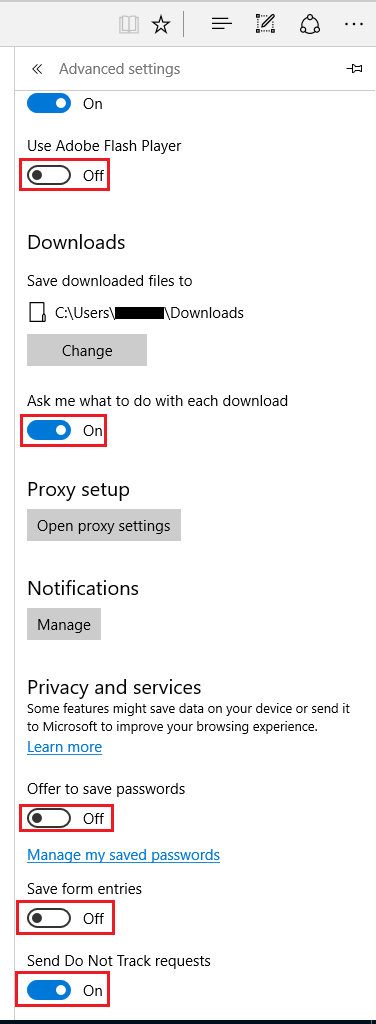Image resolution: width=376 pixels, height=1024 pixels.
Task: Pin the Advanced settings pane
Action: tap(354, 69)
